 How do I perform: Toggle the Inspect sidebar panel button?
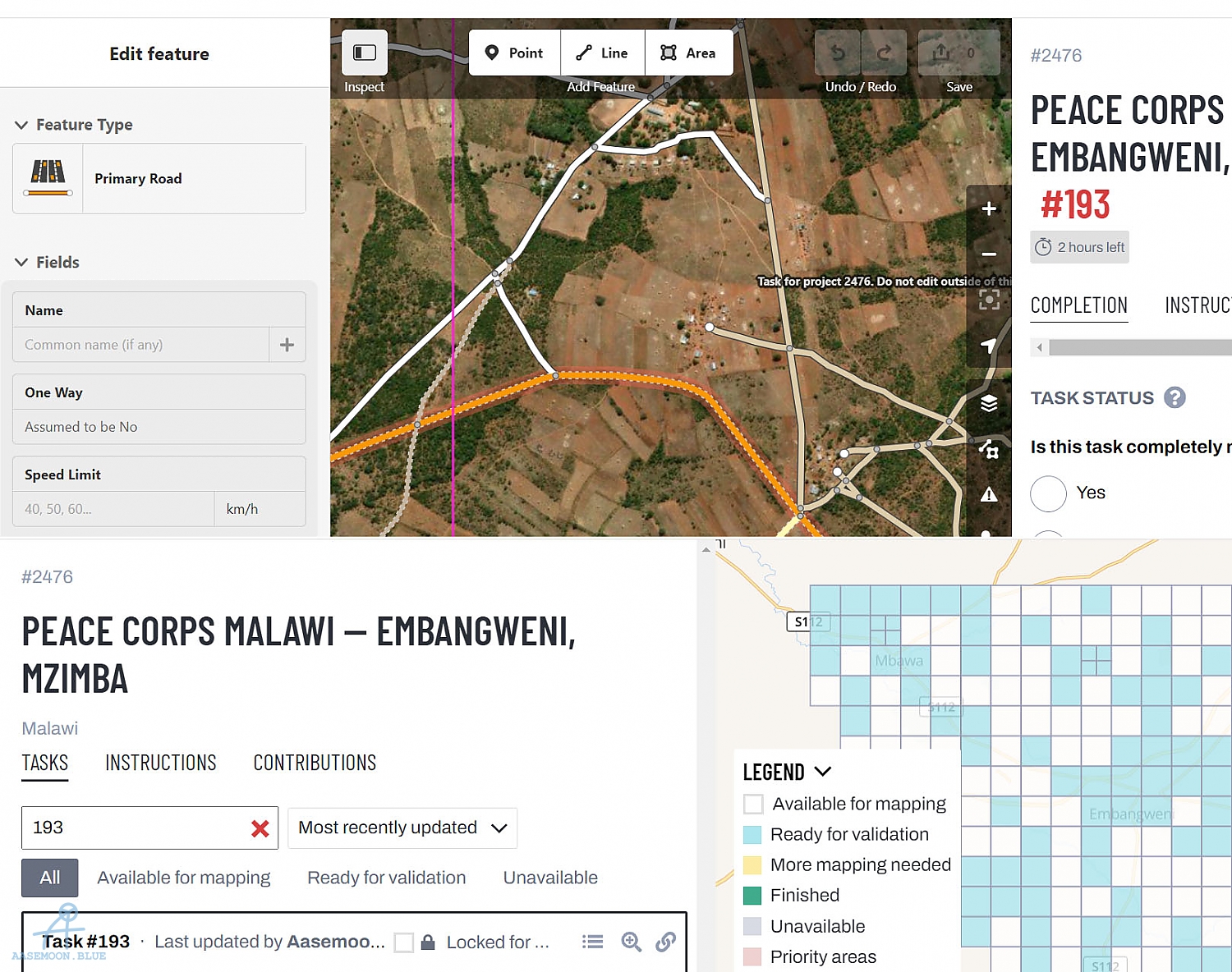365,53
